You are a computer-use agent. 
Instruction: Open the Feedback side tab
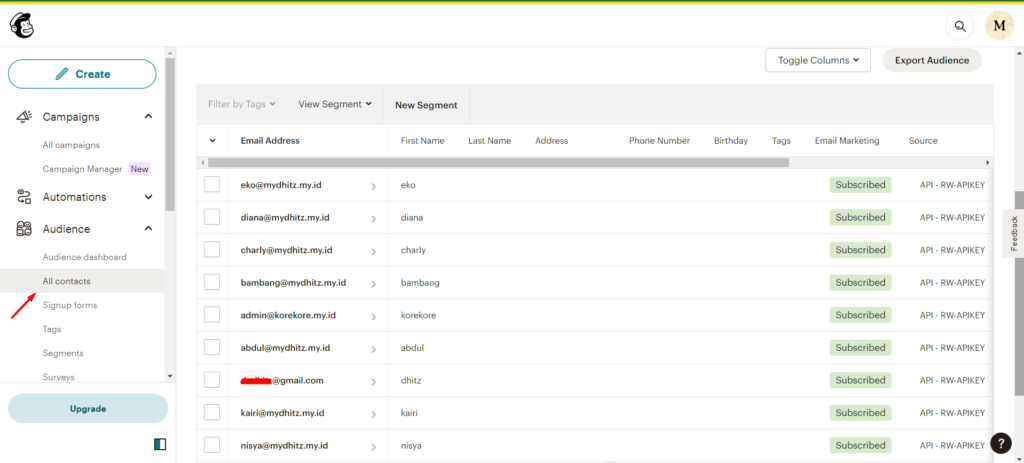[x=1013, y=233]
